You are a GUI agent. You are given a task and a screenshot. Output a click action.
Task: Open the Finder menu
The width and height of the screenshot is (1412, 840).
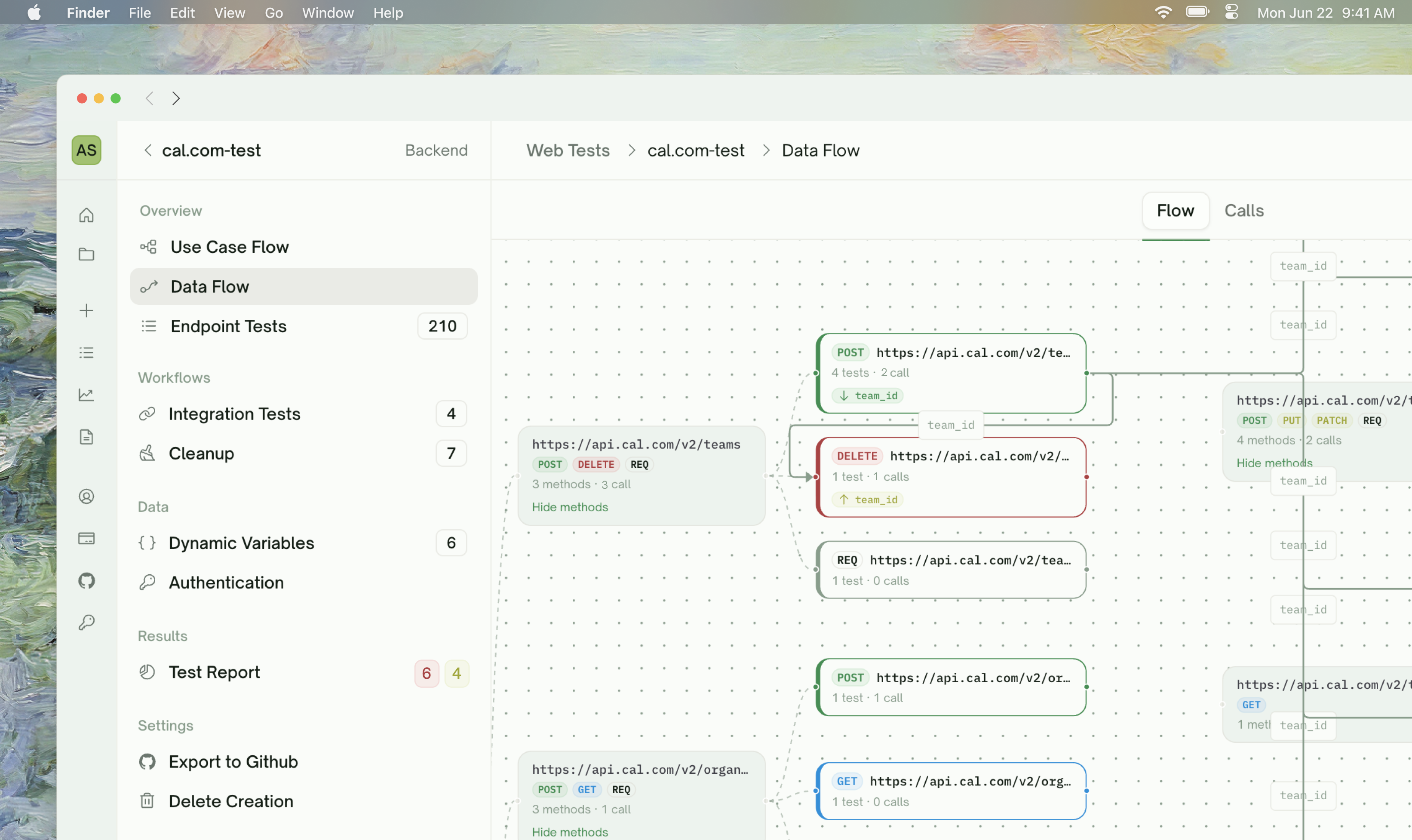88,12
